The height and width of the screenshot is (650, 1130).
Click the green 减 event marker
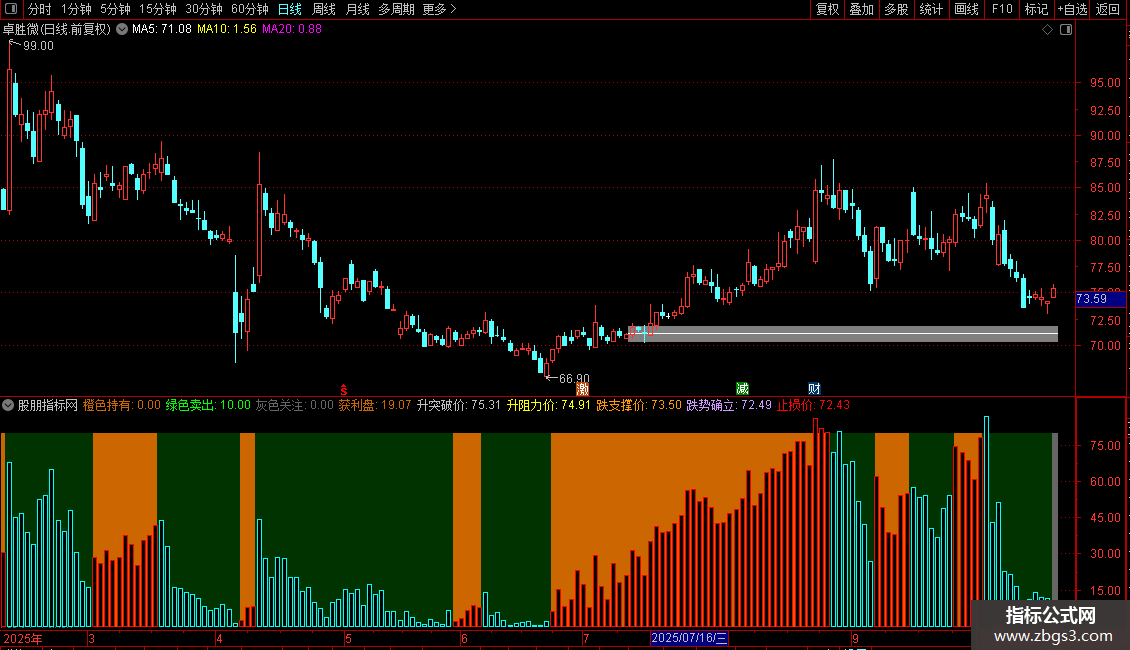pos(742,388)
